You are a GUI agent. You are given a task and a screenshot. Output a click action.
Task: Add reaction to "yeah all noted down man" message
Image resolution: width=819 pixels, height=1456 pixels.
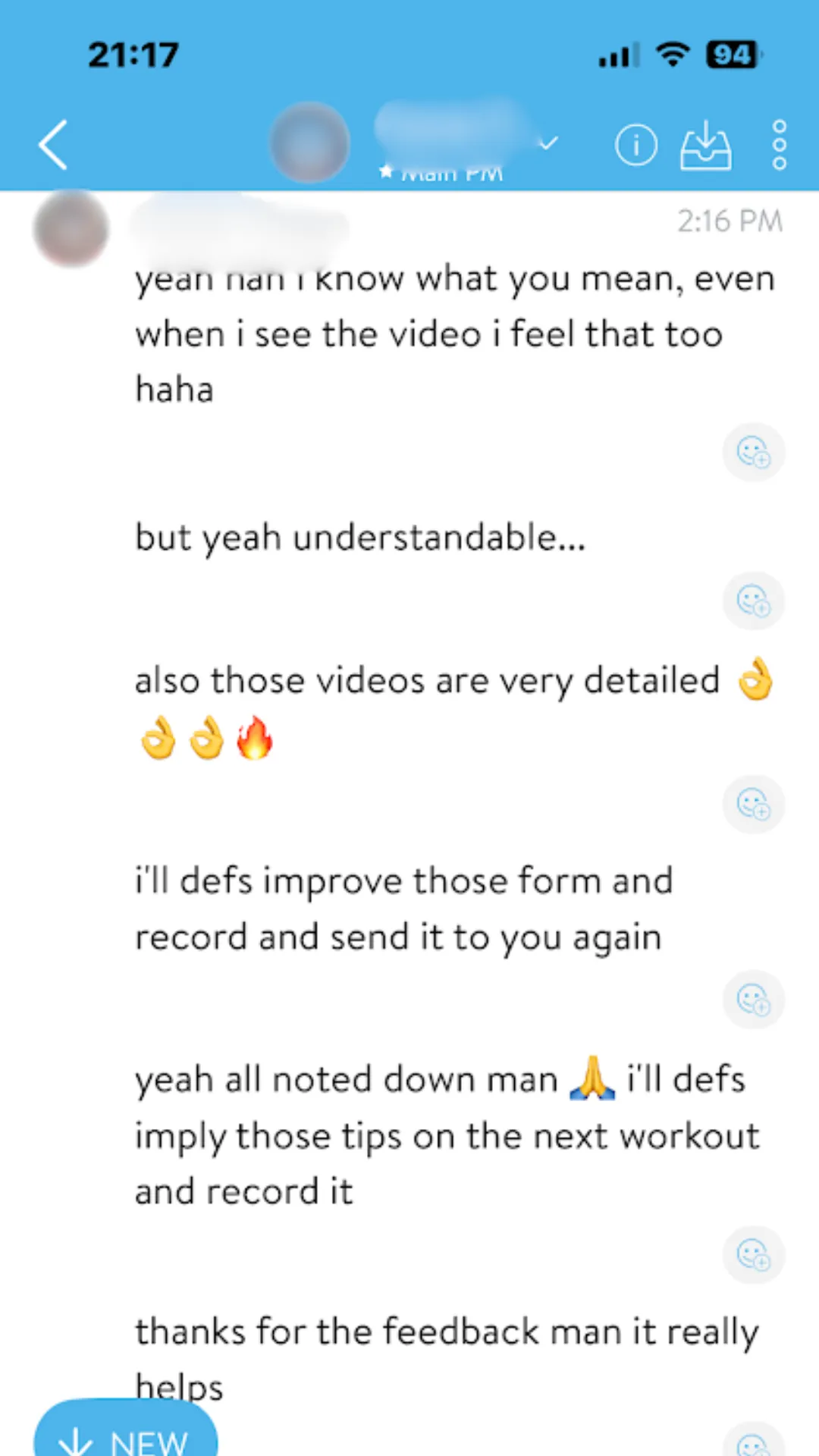(x=753, y=1255)
